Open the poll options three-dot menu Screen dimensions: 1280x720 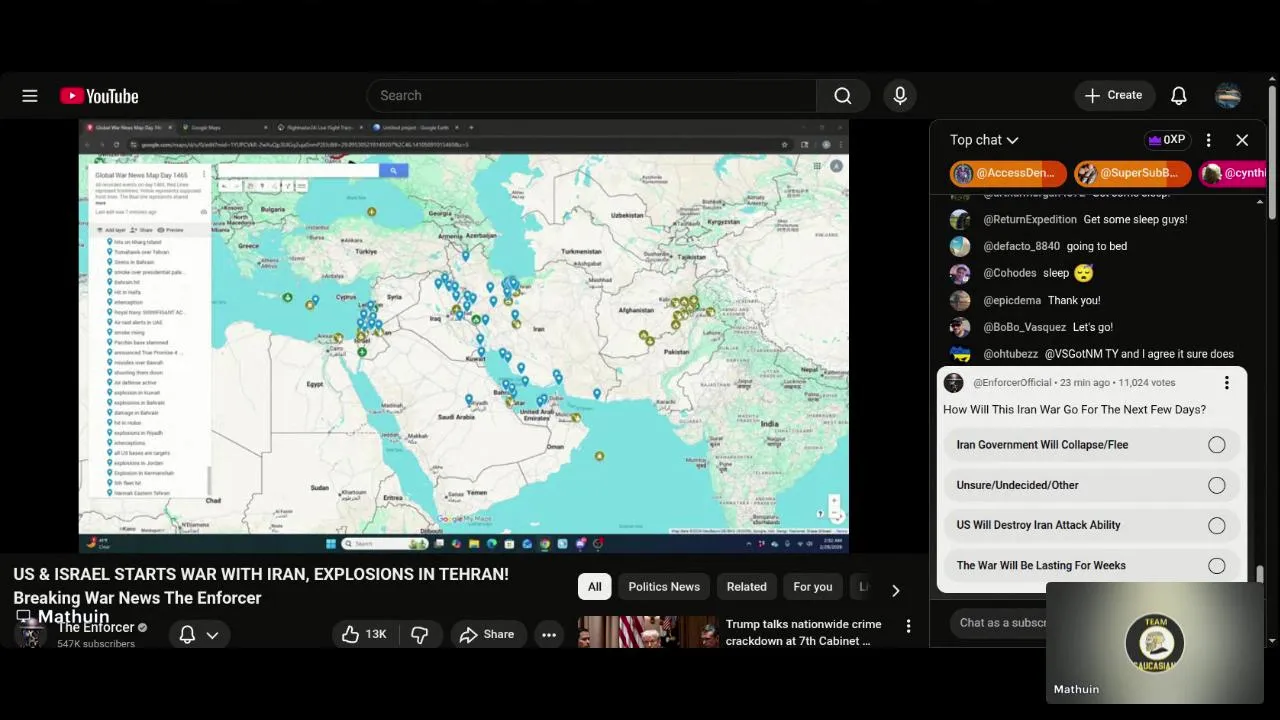[1226, 383]
